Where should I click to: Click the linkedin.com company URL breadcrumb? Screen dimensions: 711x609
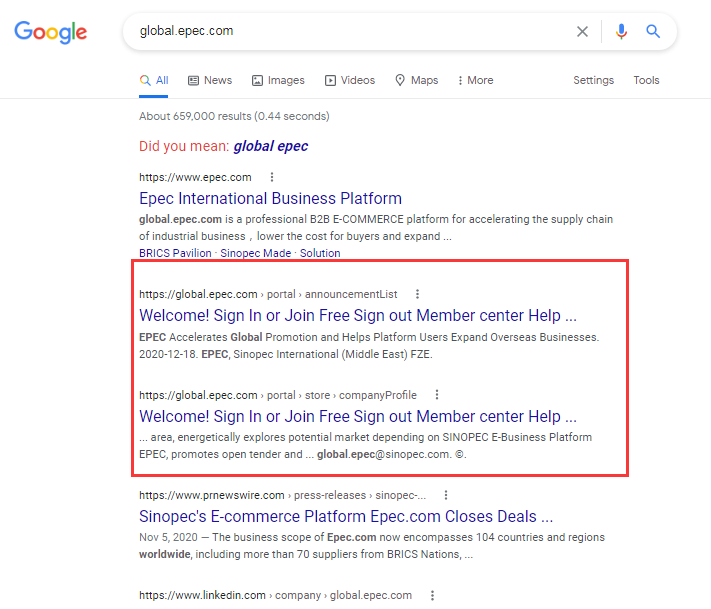[275, 595]
